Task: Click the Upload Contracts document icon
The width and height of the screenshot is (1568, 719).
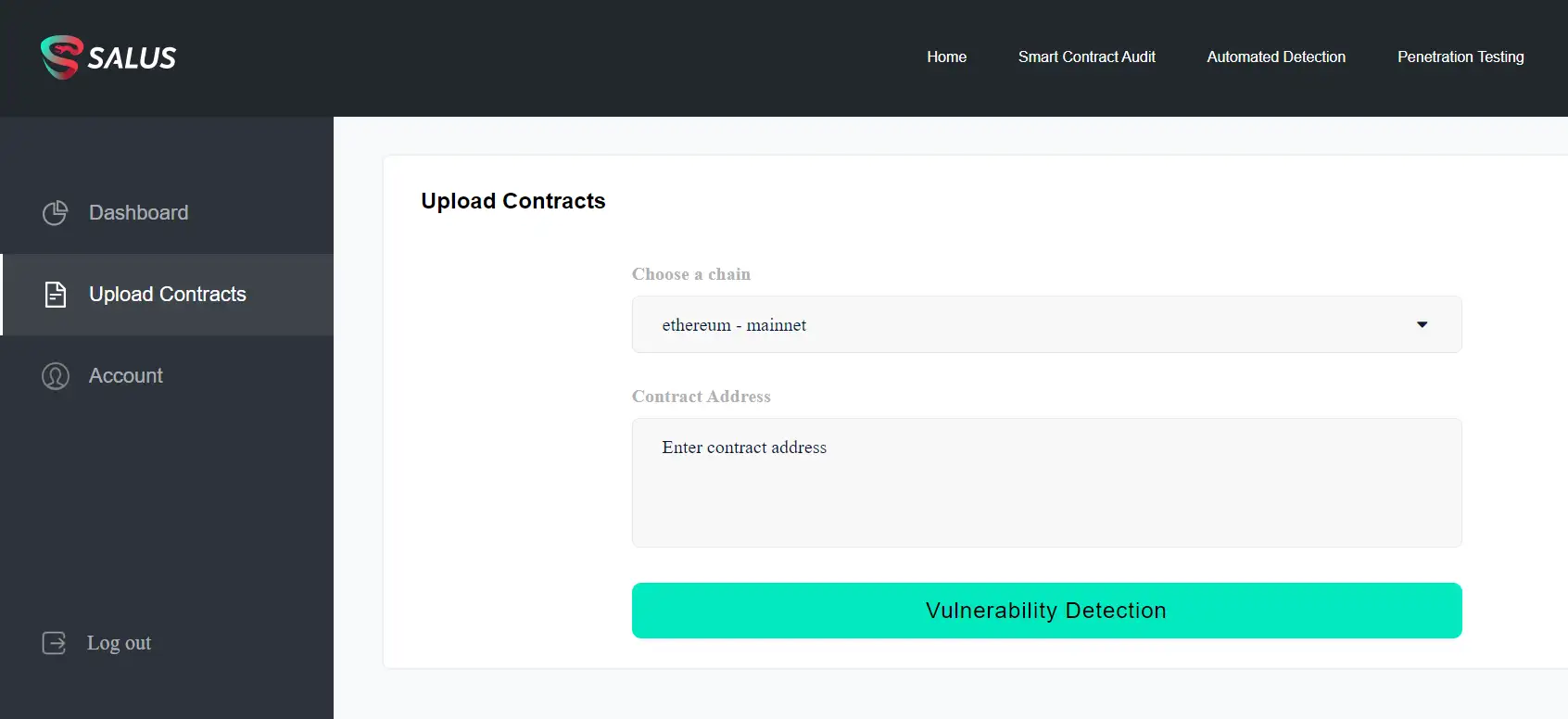Action: [56, 295]
